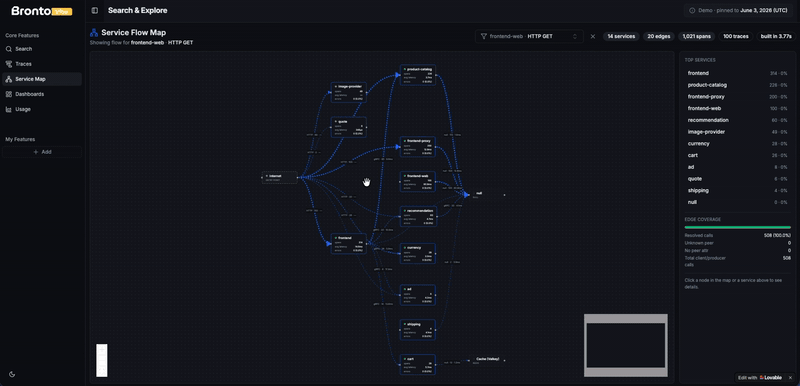
Task: Select Service Map in the sidebar
Action: [x=42, y=79]
